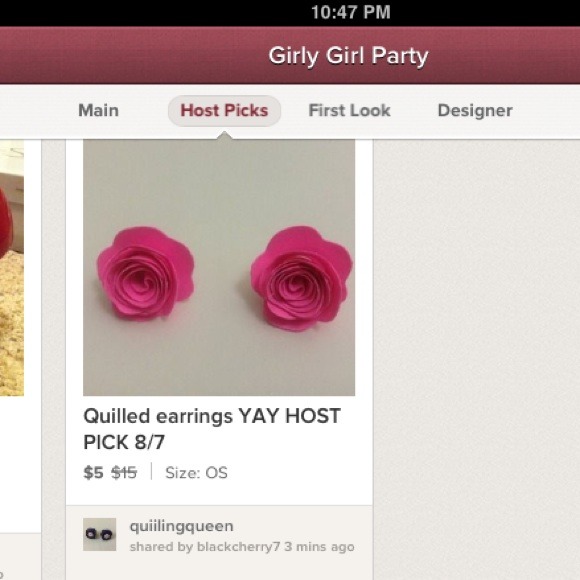580x580 pixels.
Task: Tap the '3 mins ago' timestamp
Action: 320,547
